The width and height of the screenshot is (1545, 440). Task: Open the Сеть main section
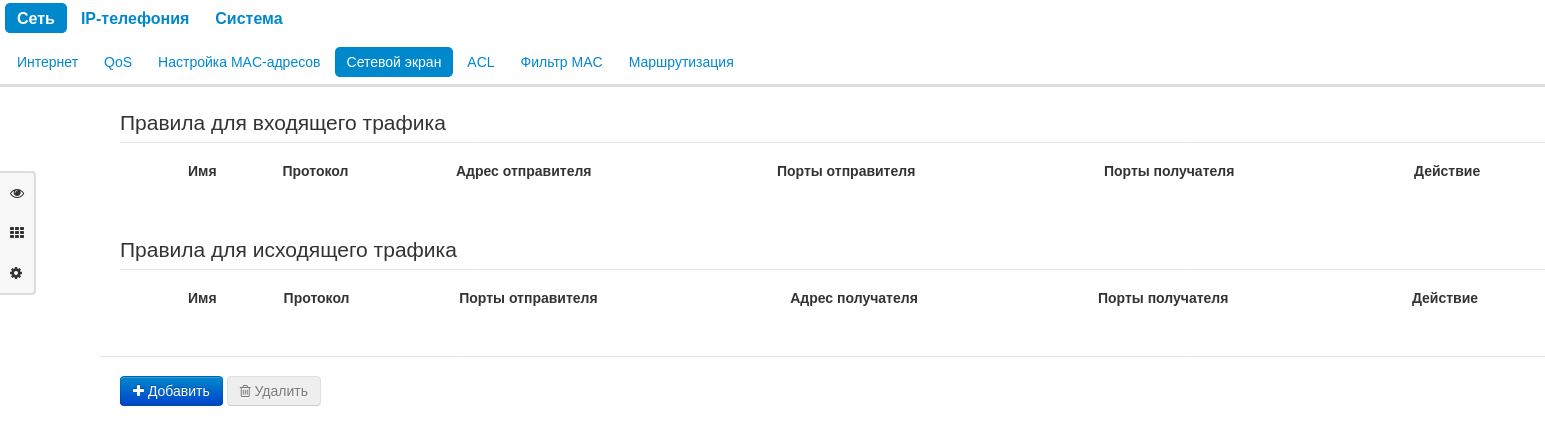(36, 18)
